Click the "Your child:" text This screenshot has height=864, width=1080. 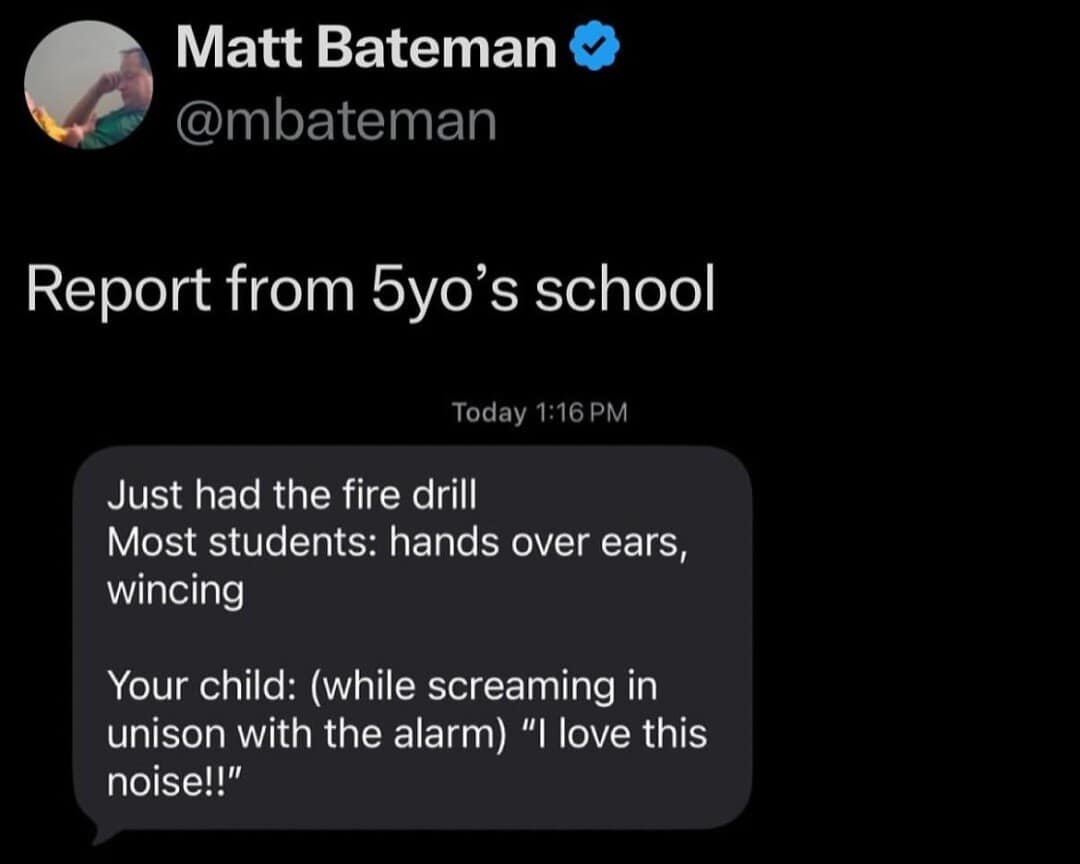click(x=200, y=686)
